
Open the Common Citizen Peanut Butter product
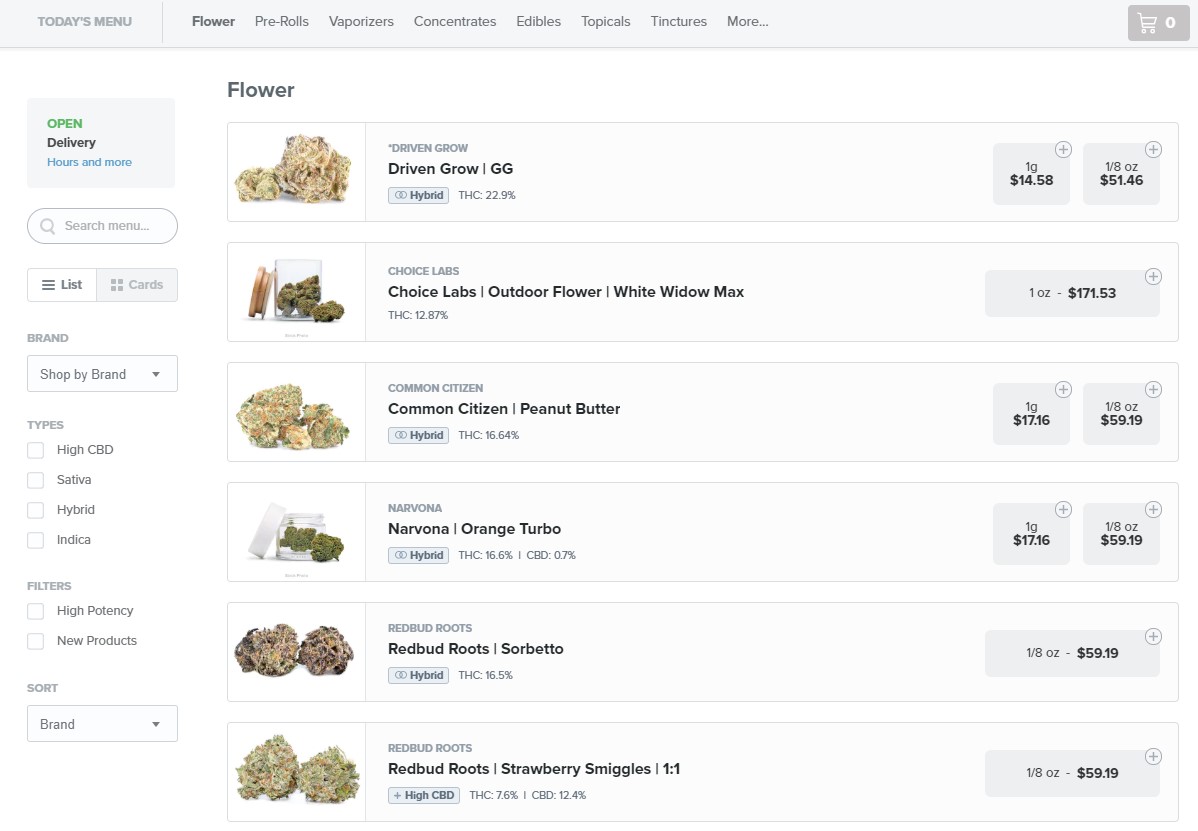(x=504, y=409)
